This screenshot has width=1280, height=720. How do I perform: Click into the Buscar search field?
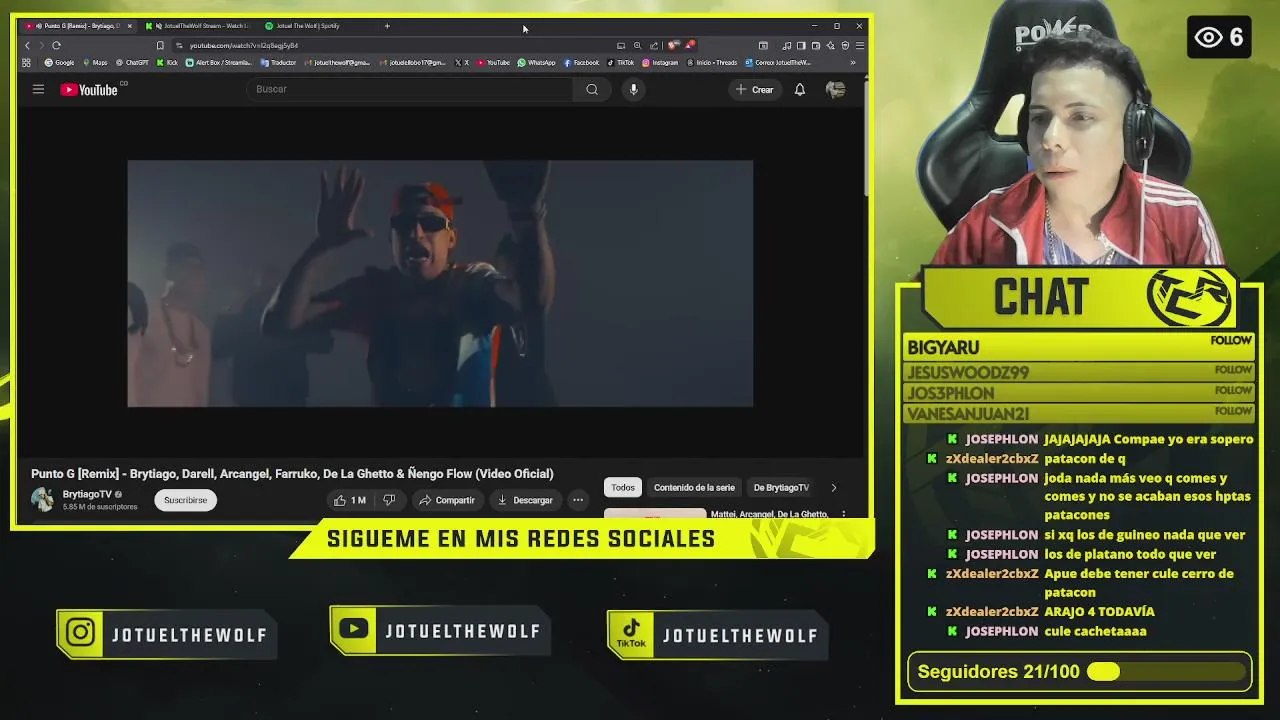410,89
